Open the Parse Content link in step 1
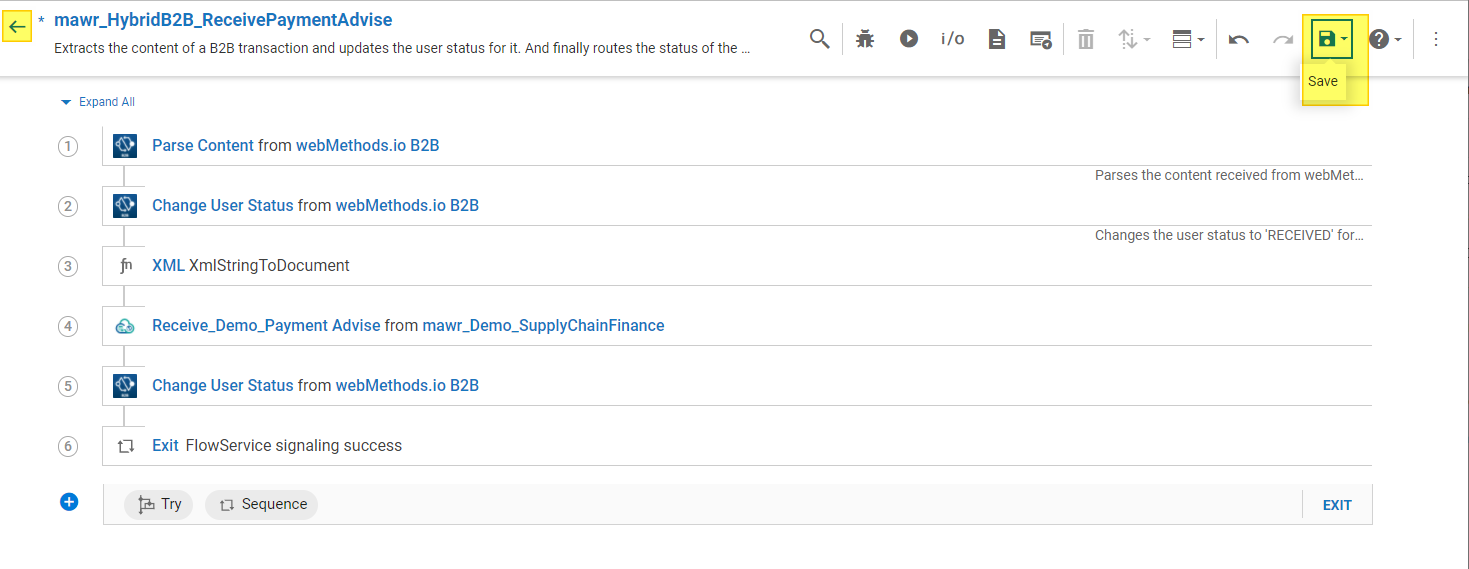The width and height of the screenshot is (1469, 569). [x=203, y=146]
